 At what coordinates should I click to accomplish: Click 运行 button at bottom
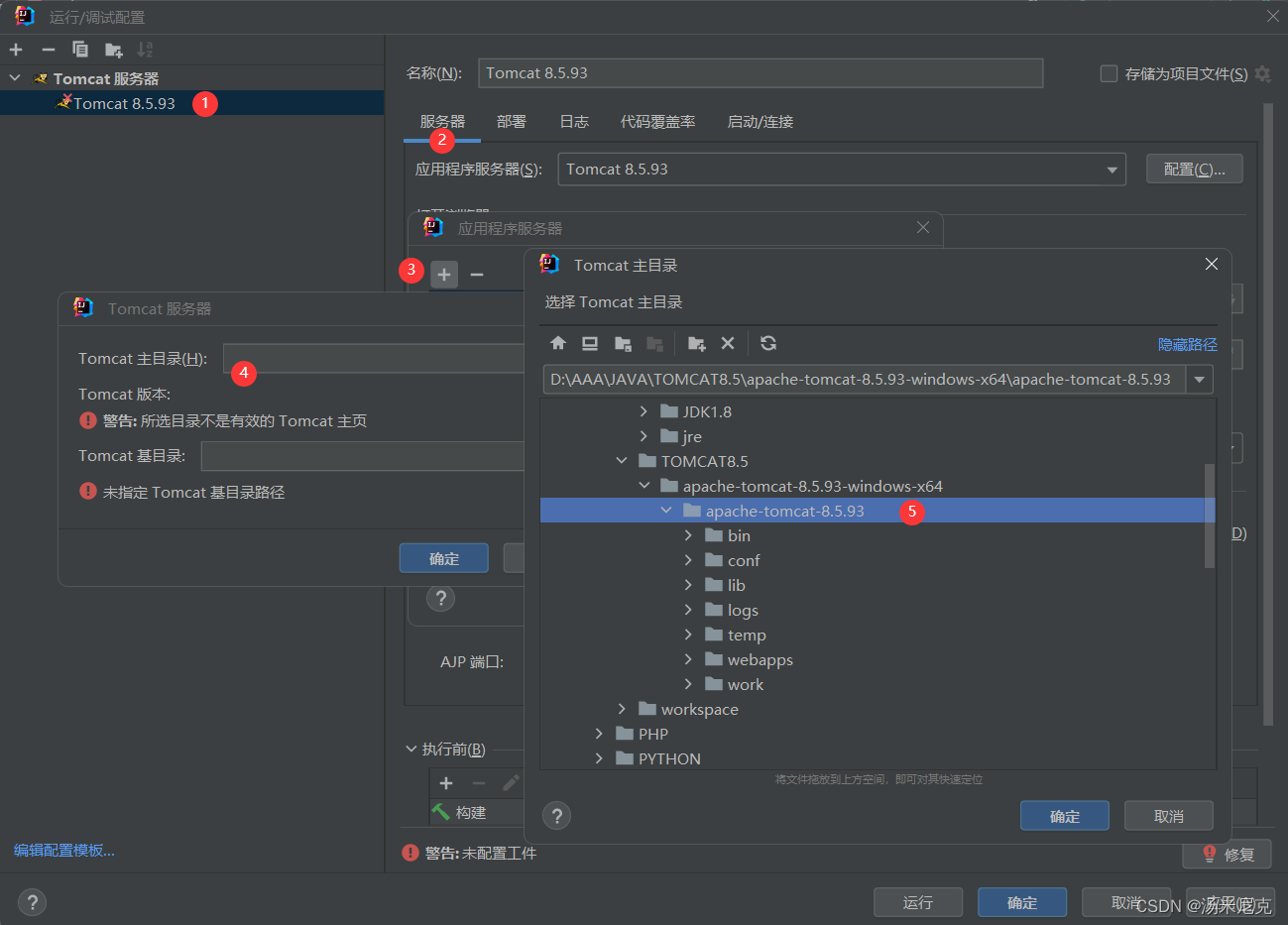point(918,902)
